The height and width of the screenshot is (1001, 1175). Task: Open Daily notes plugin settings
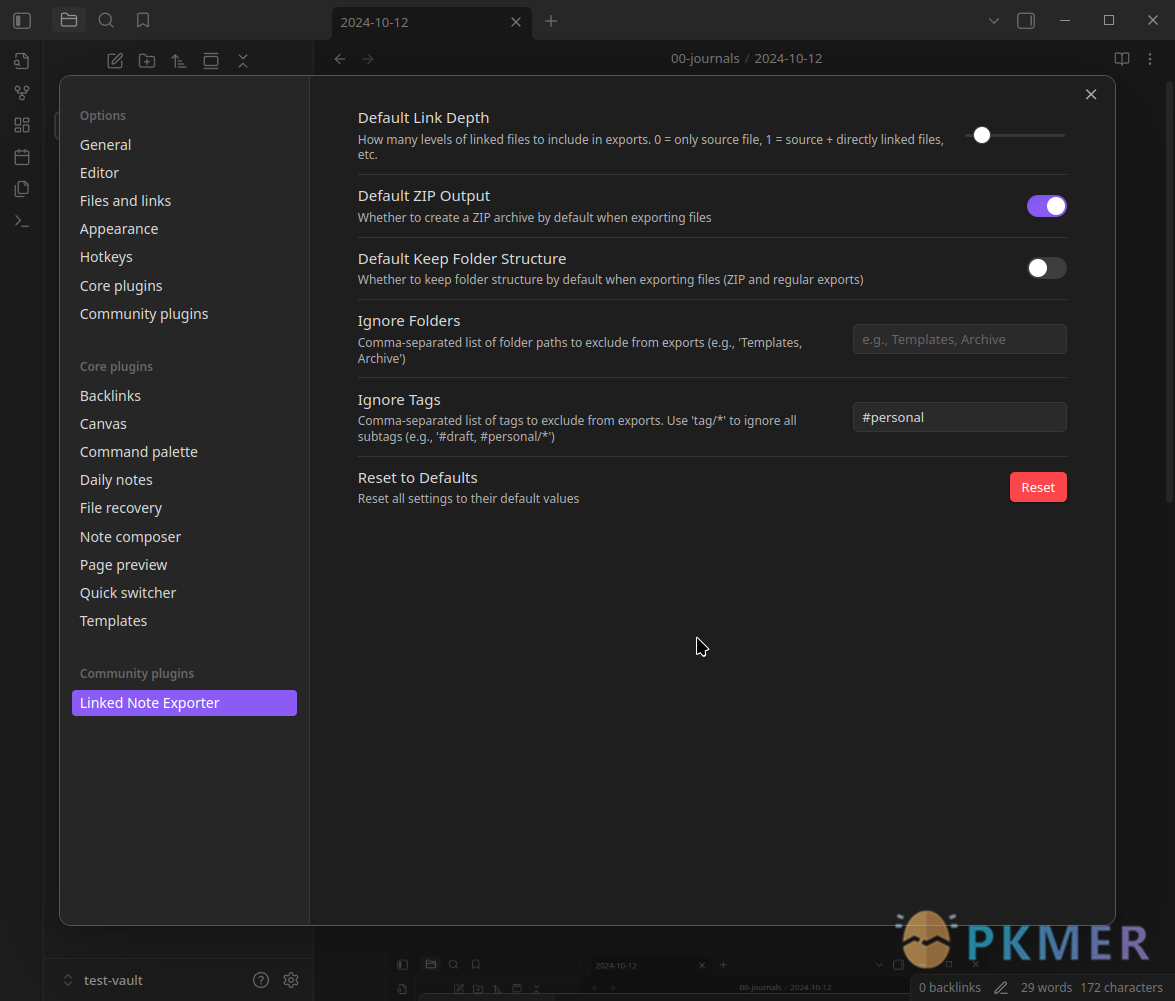click(116, 480)
